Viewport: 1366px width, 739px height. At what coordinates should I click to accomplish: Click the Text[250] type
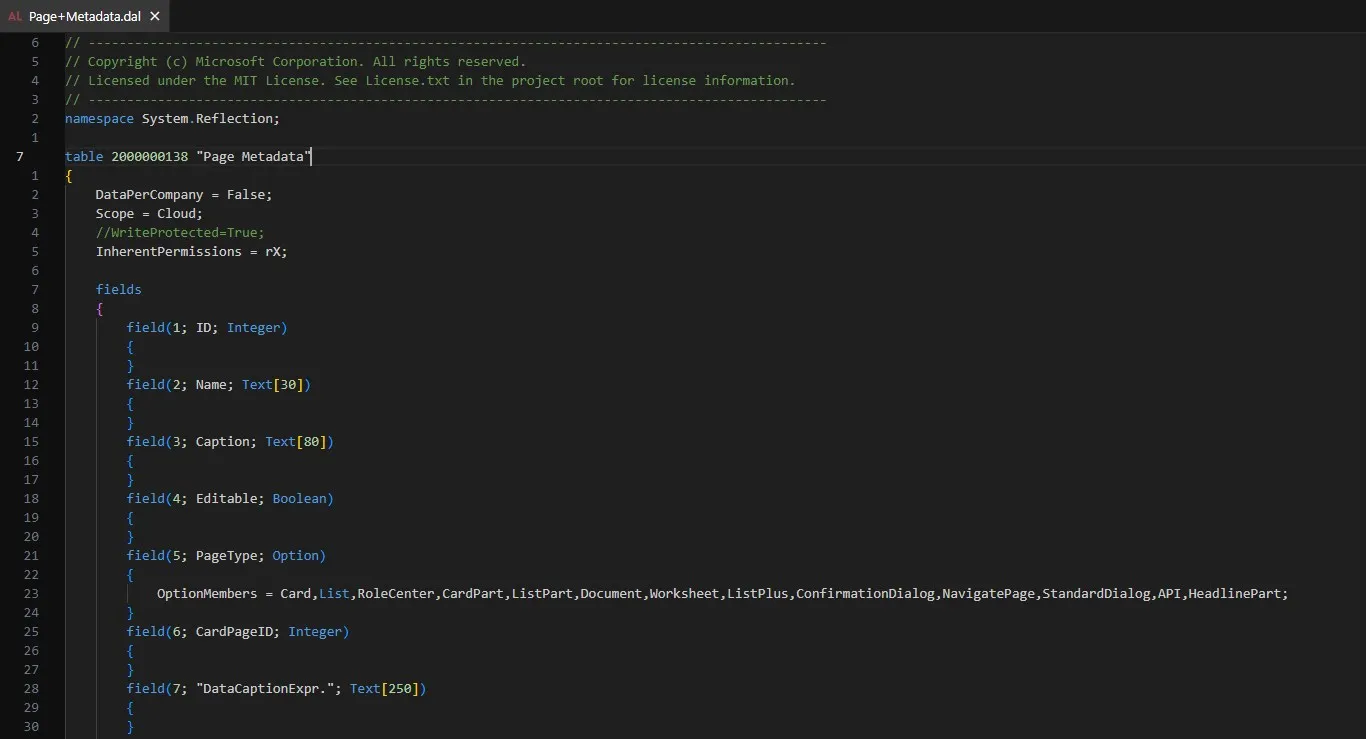pyautogui.click(x=384, y=688)
